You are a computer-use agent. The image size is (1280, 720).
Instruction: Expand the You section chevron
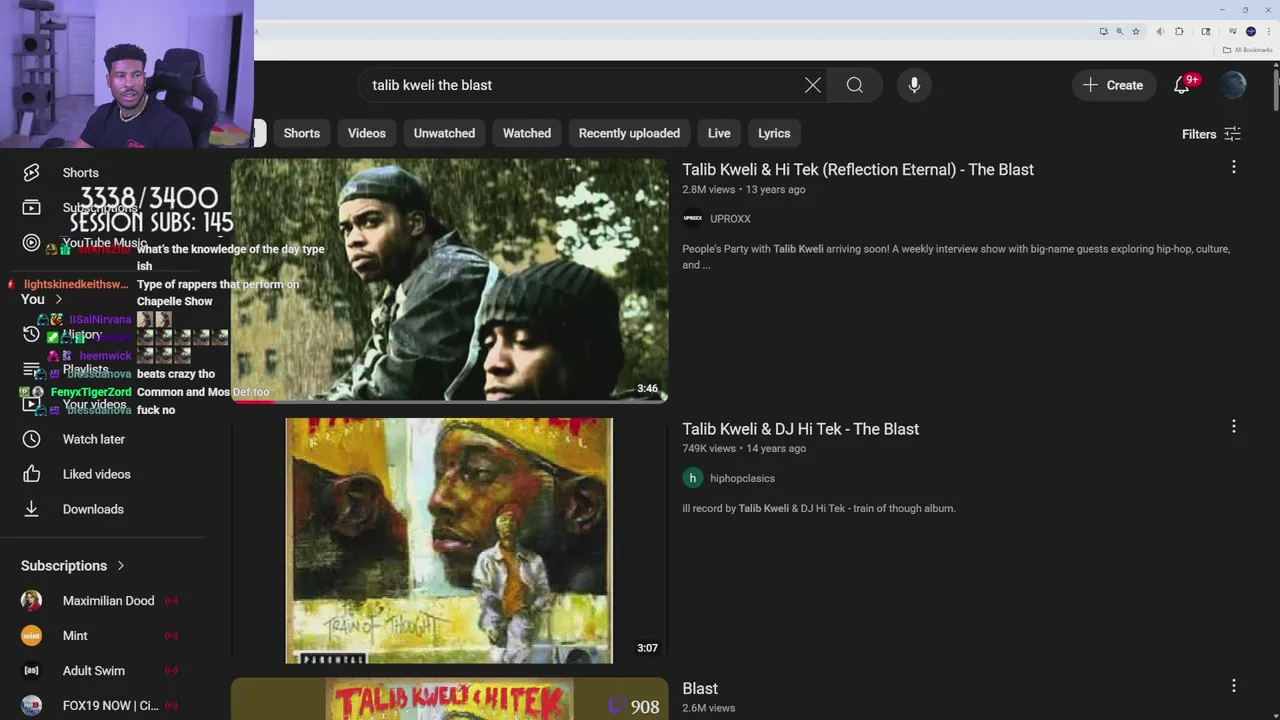(x=59, y=299)
